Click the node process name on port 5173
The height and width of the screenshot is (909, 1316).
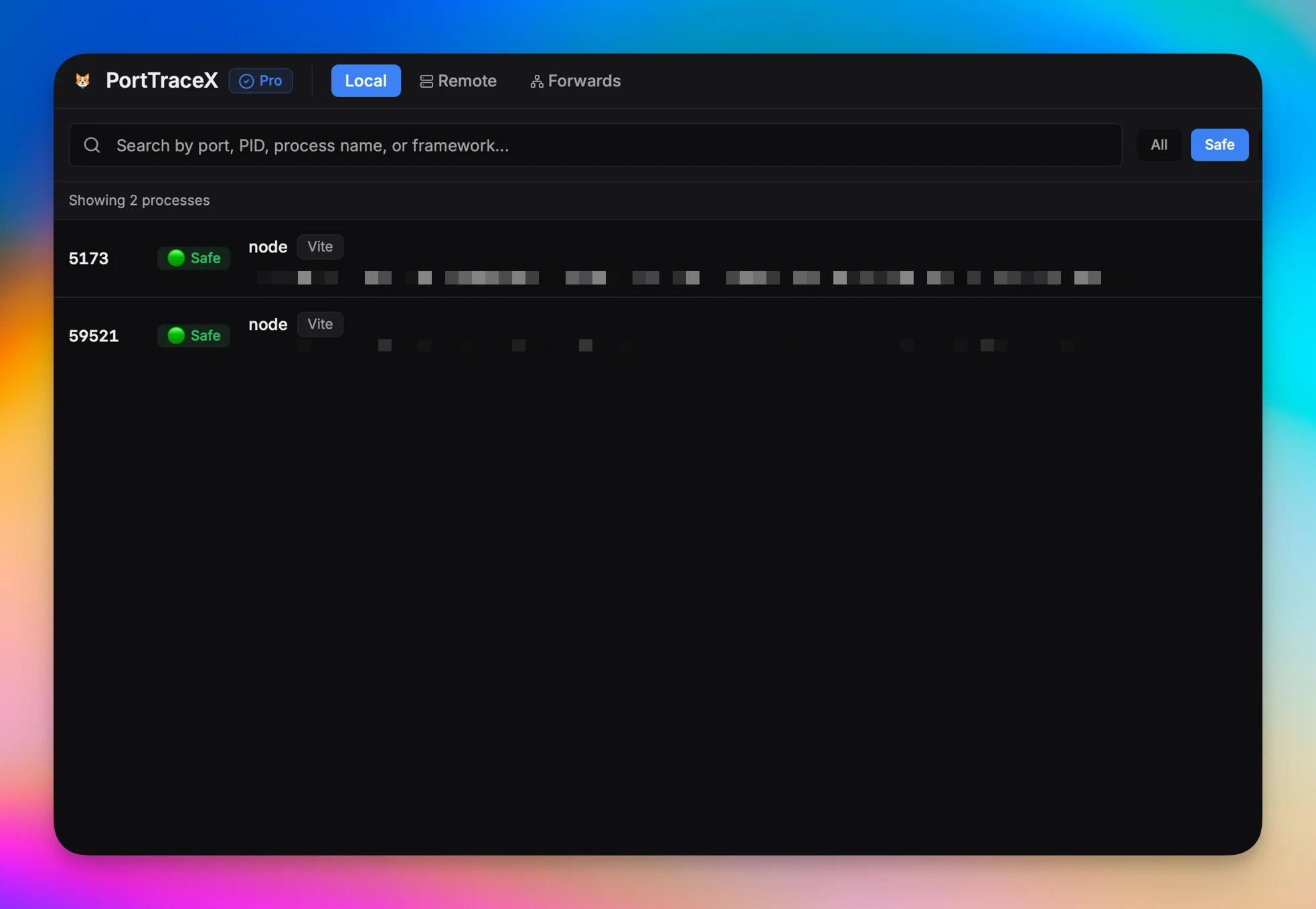268,246
